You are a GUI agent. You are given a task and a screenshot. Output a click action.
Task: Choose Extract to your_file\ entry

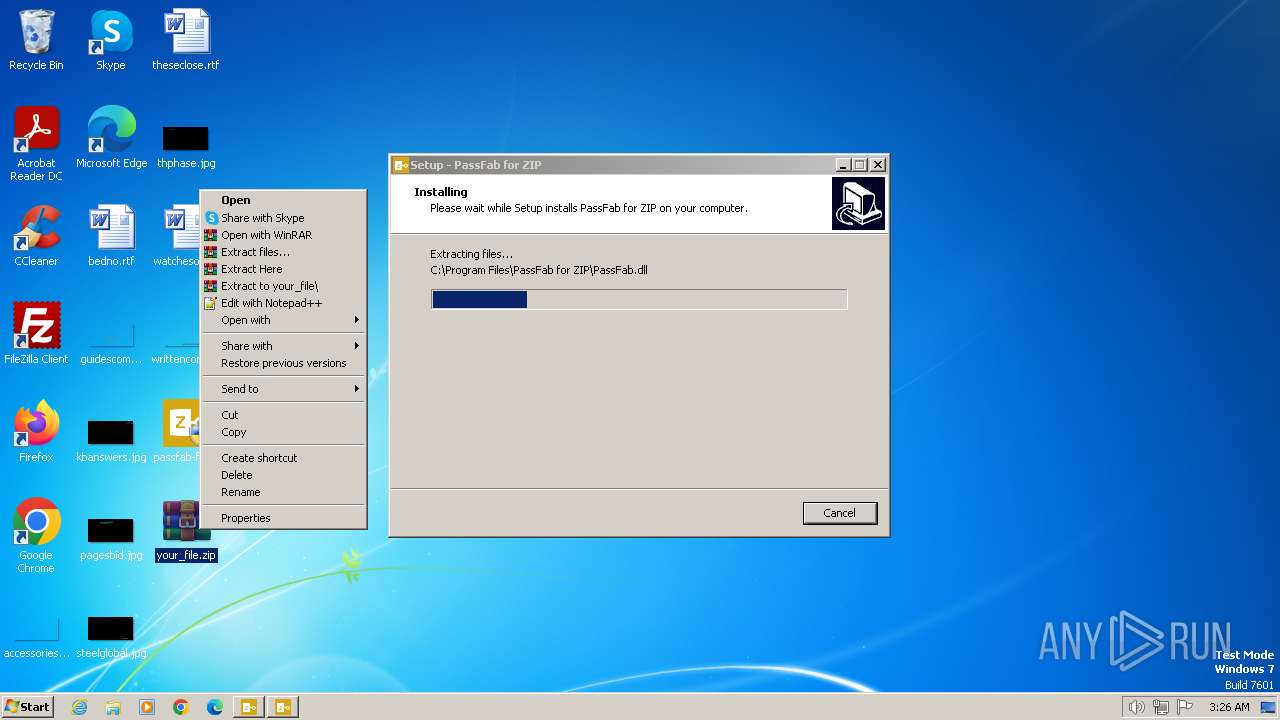[x=284, y=286]
